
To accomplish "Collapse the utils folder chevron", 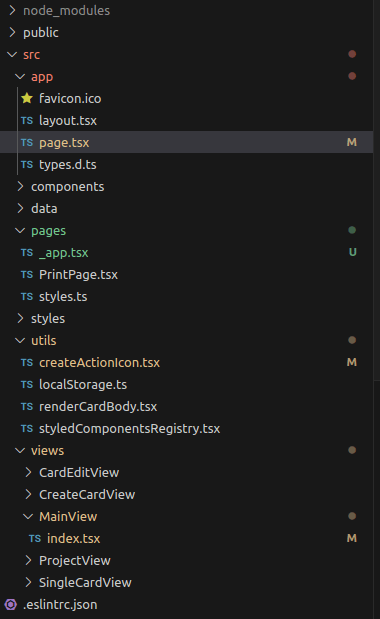I will [x=20, y=340].
